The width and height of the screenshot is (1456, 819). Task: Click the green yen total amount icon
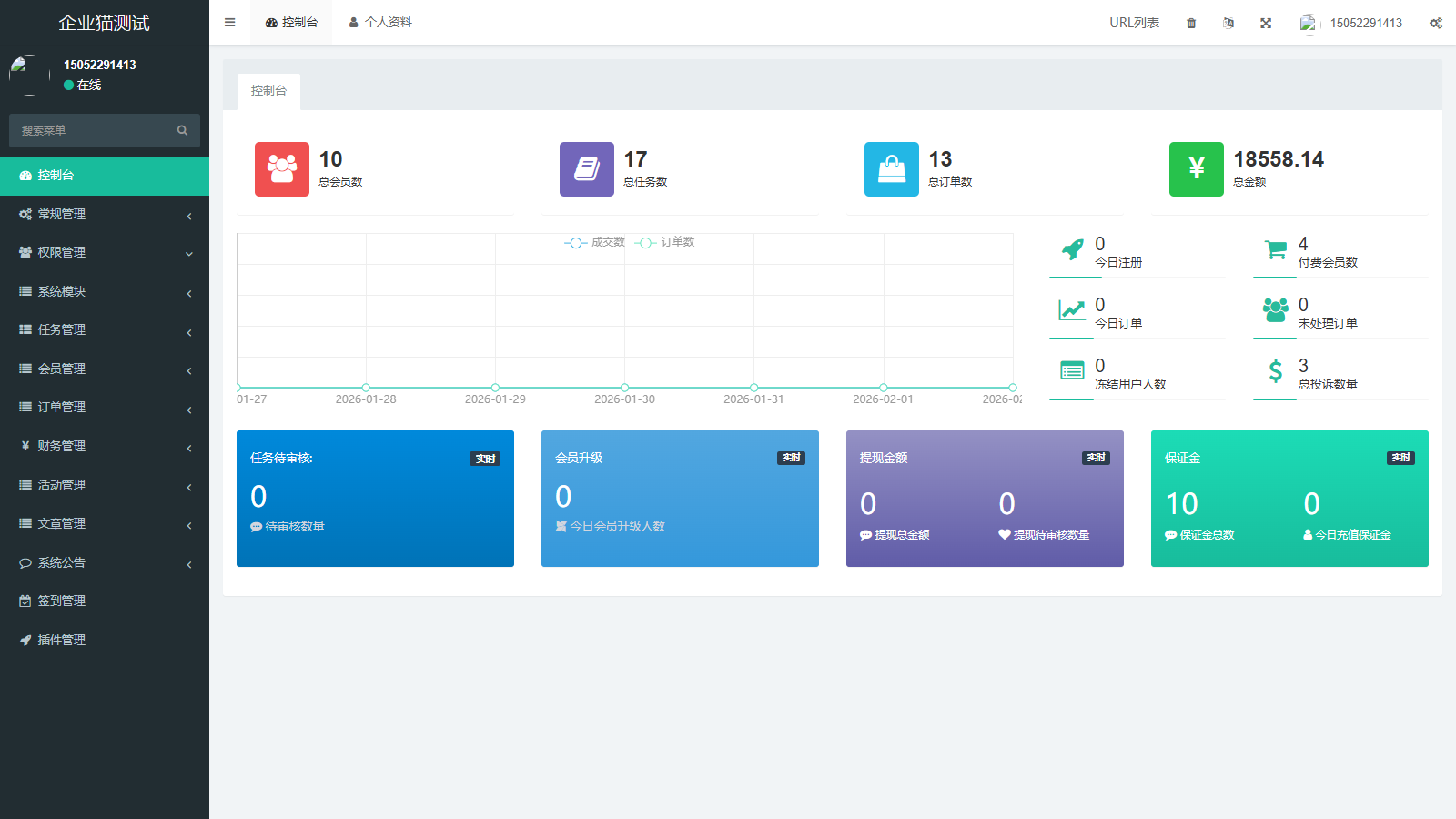coord(1196,169)
